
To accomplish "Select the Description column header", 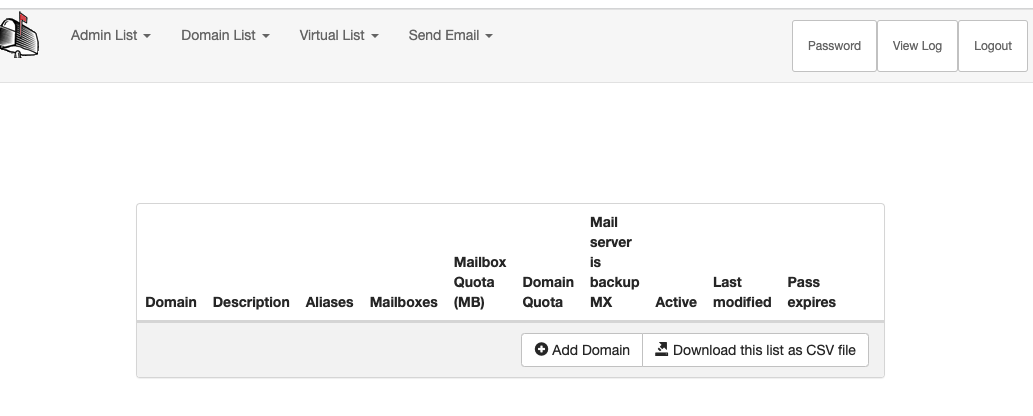I will [251, 302].
